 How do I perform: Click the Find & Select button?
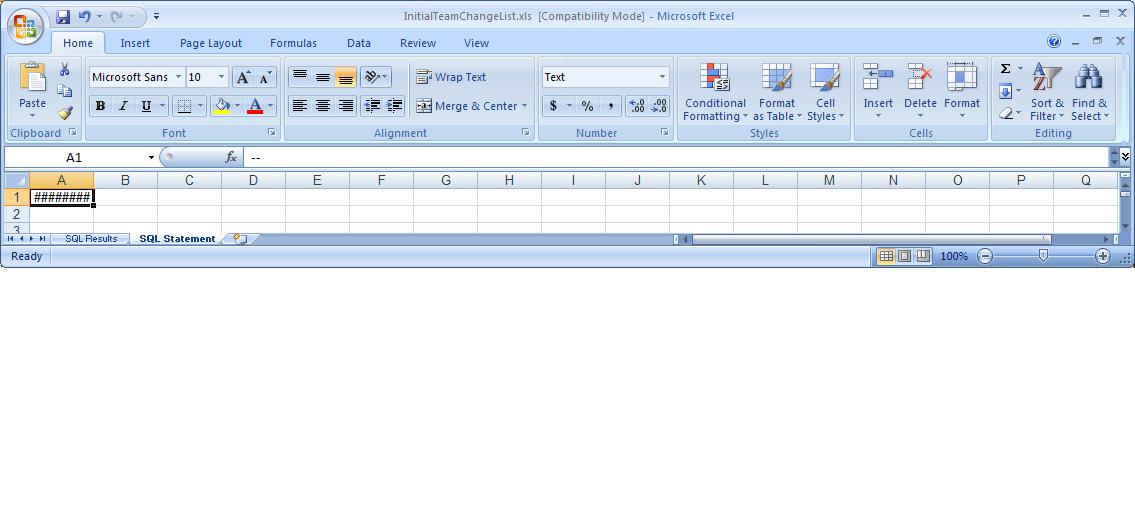1089,93
